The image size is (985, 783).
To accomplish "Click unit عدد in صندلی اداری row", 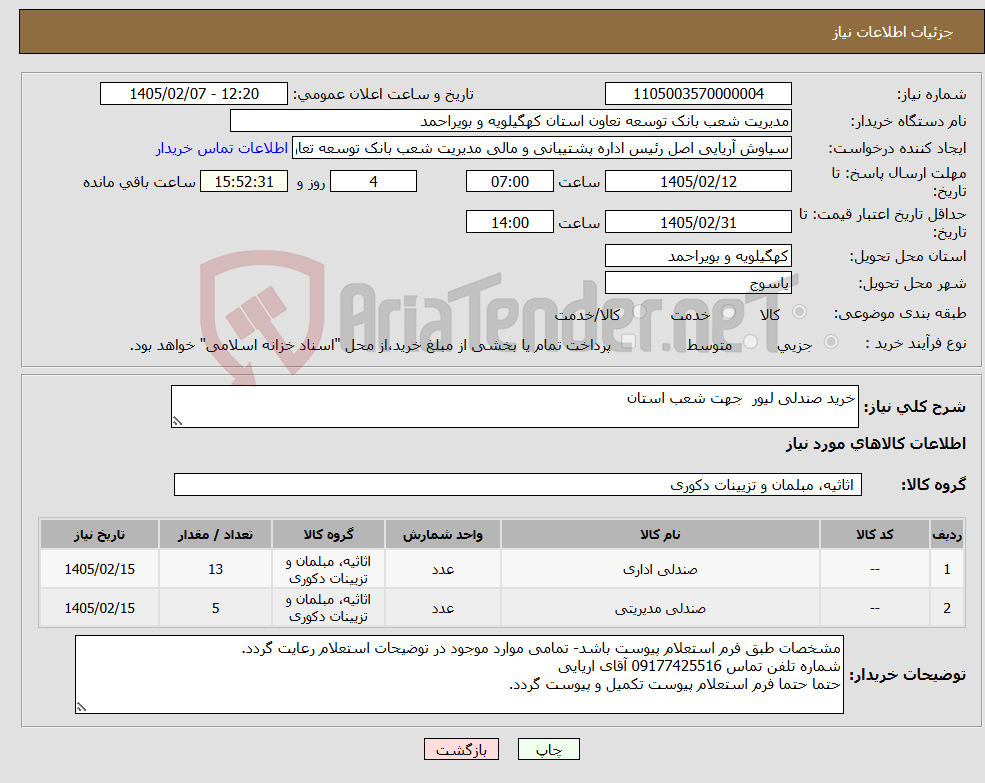I will coord(442,569).
